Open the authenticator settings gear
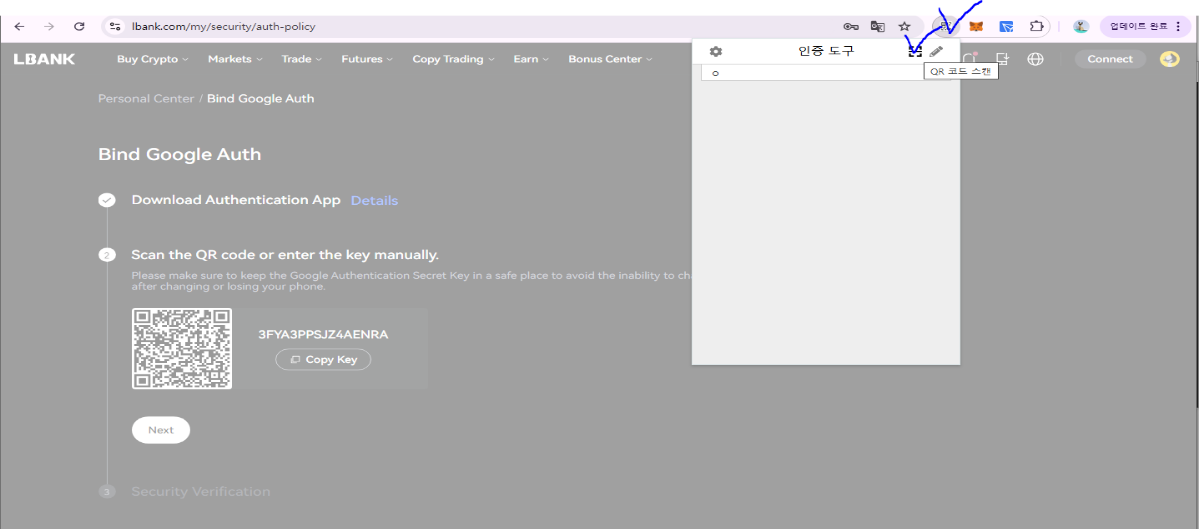The height and width of the screenshot is (529, 1199). tap(716, 51)
